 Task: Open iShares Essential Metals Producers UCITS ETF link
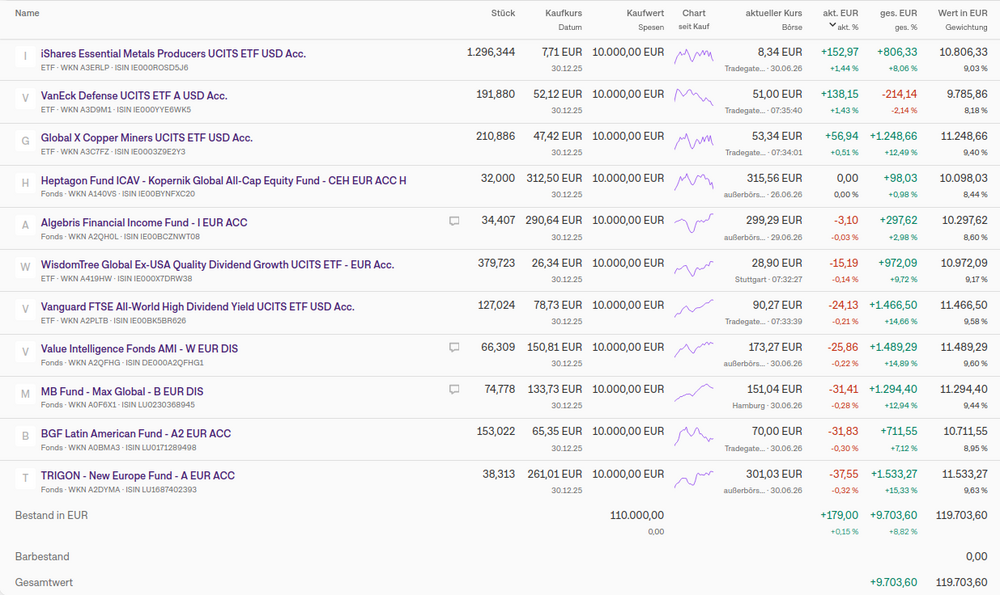click(x=173, y=54)
